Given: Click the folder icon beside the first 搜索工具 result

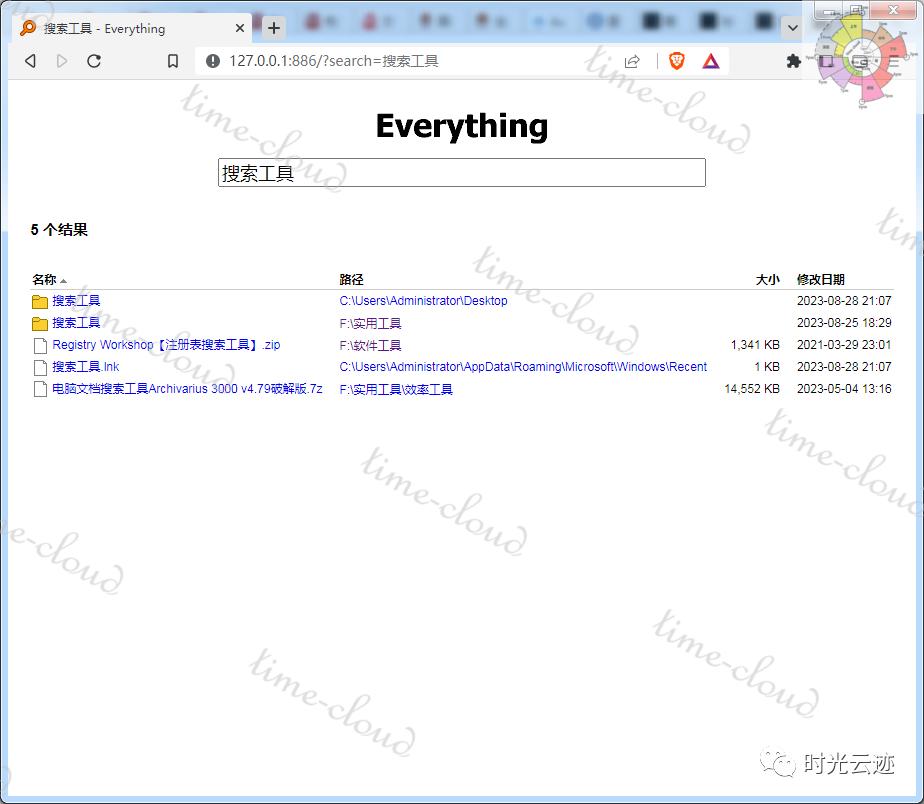Looking at the screenshot, I should point(41,300).
